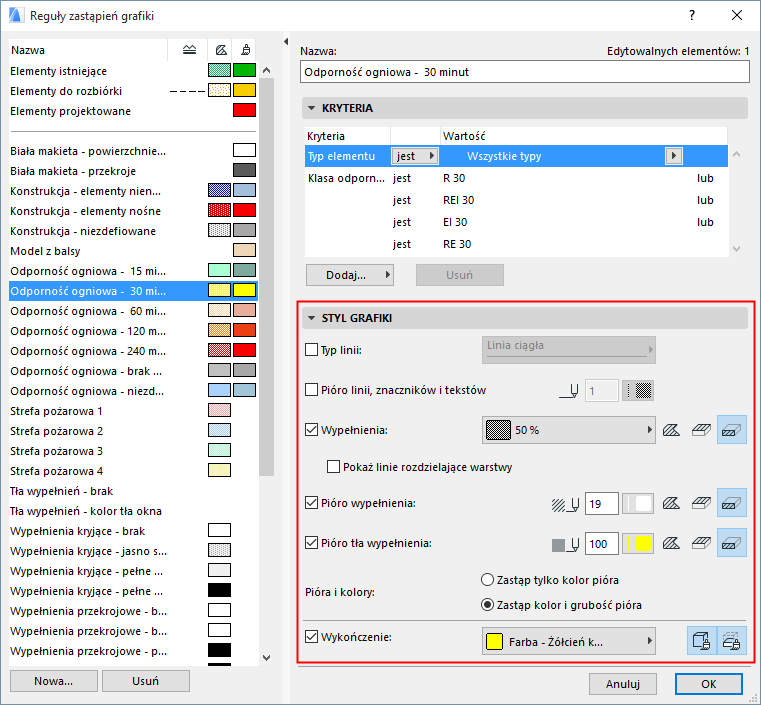Toggle cover fill icon for Pióro tła wypełnienia
761x705 pixels.
click(701, 543)
